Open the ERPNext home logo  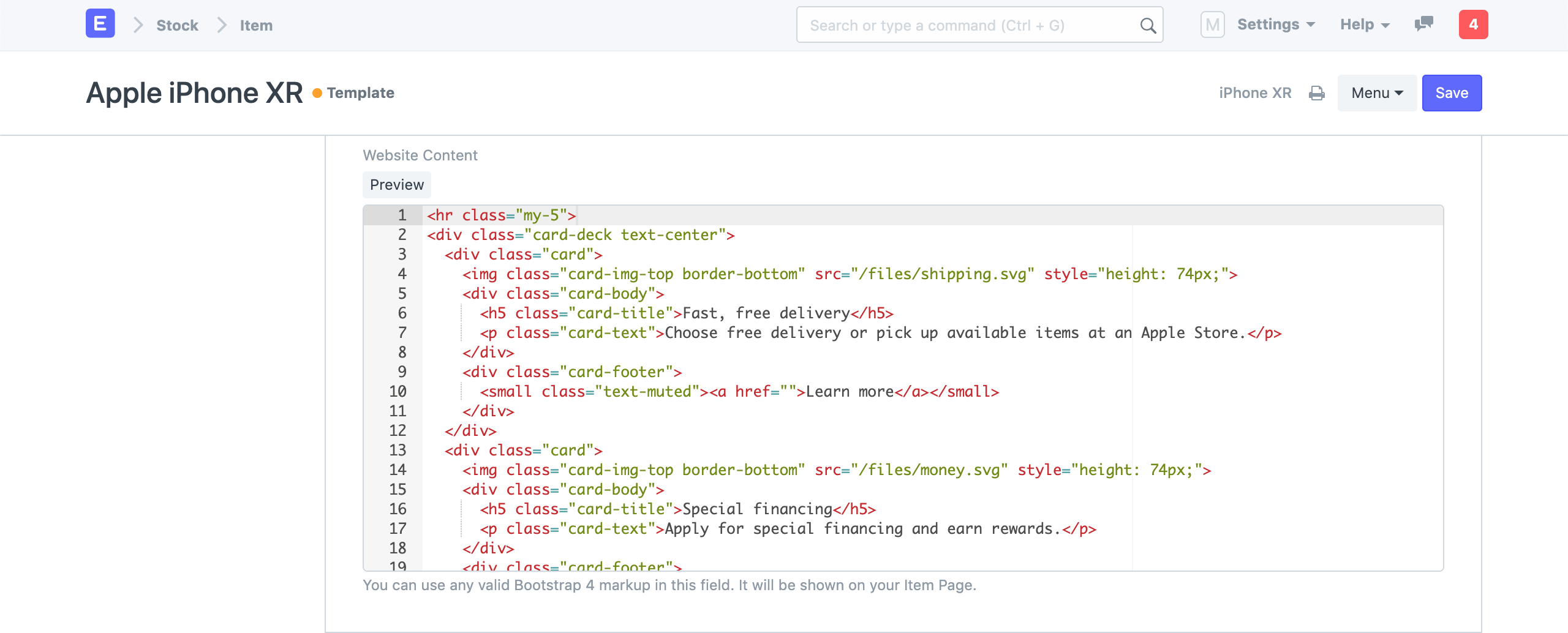pos(100,24)
